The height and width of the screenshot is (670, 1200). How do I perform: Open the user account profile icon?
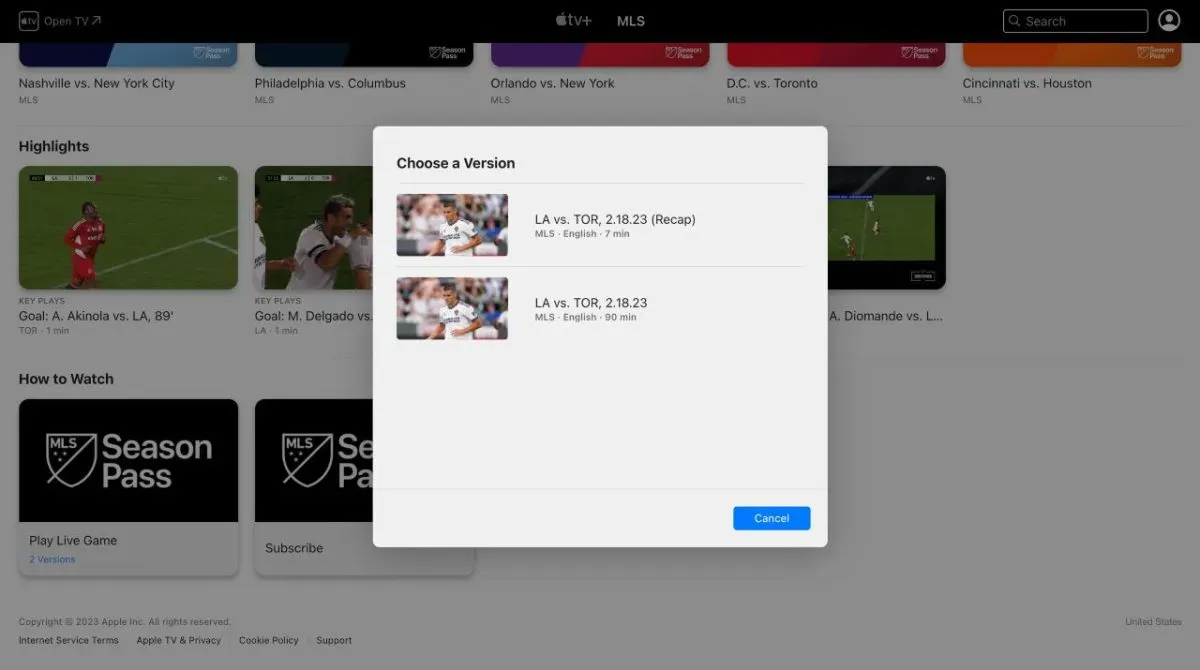(1168, 21)
